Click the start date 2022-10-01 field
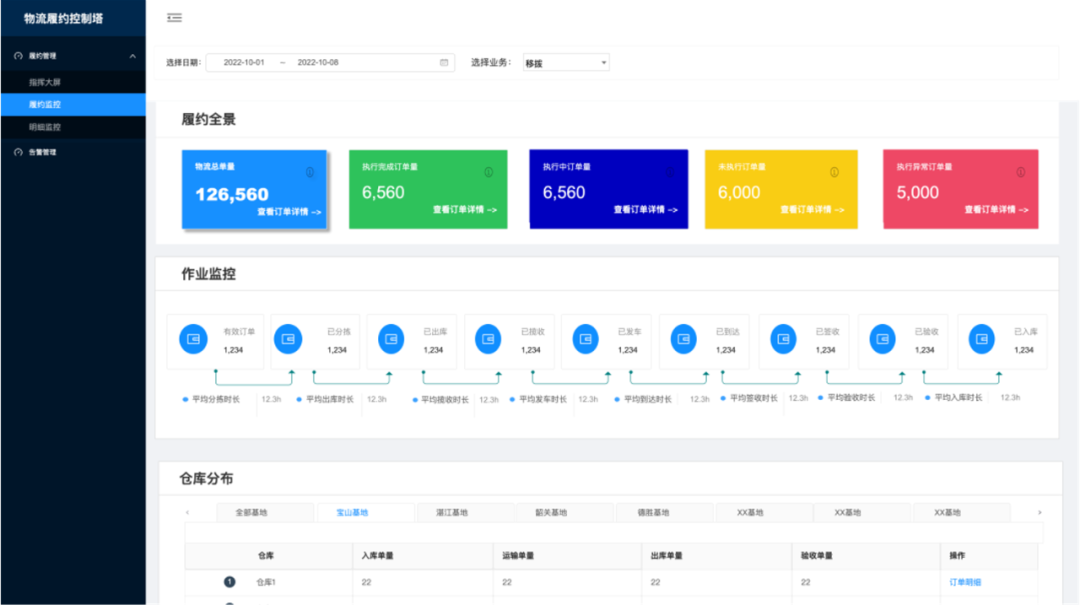The image size is (1080, 605). coord(244,62)
